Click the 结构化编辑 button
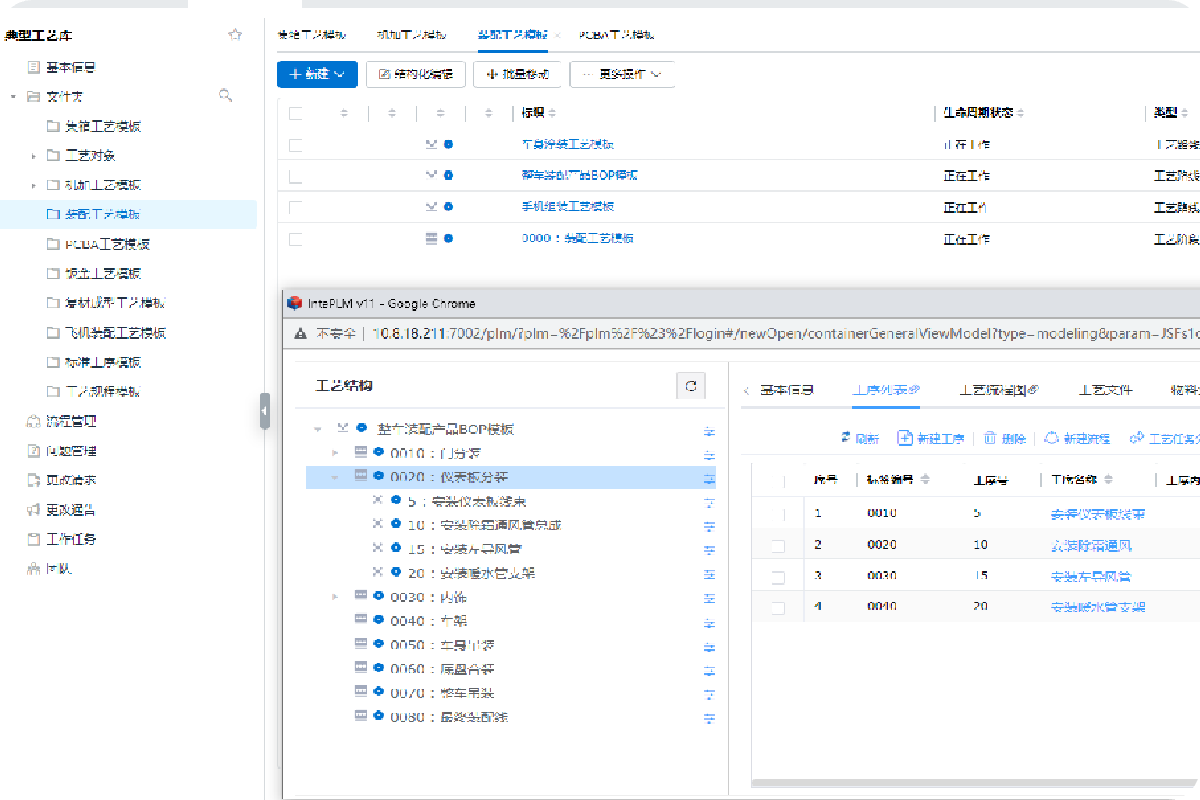Image resolution: width=1200 pixels, height=800 pixels. 416,74
